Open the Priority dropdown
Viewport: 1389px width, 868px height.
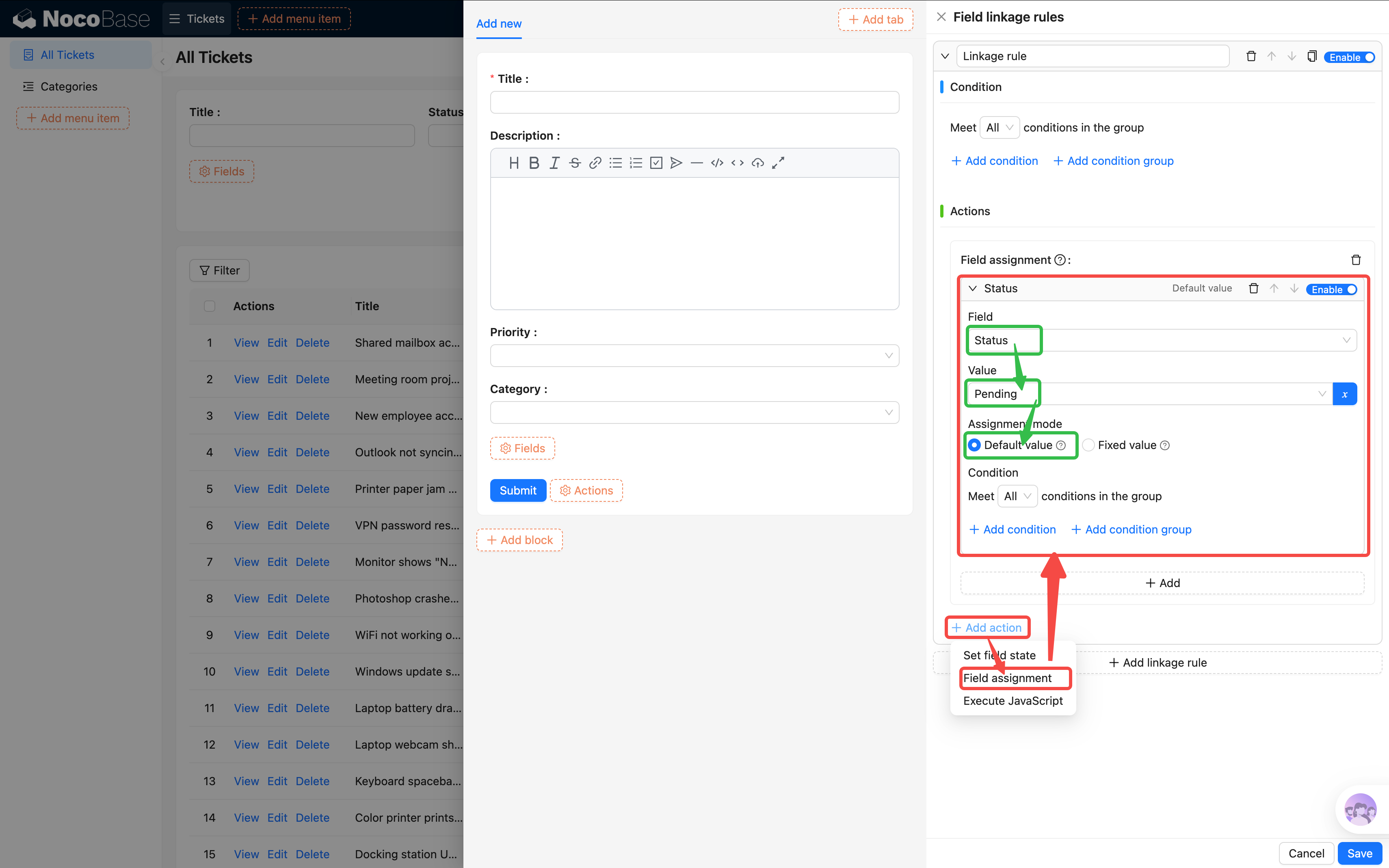coord(694,355)
